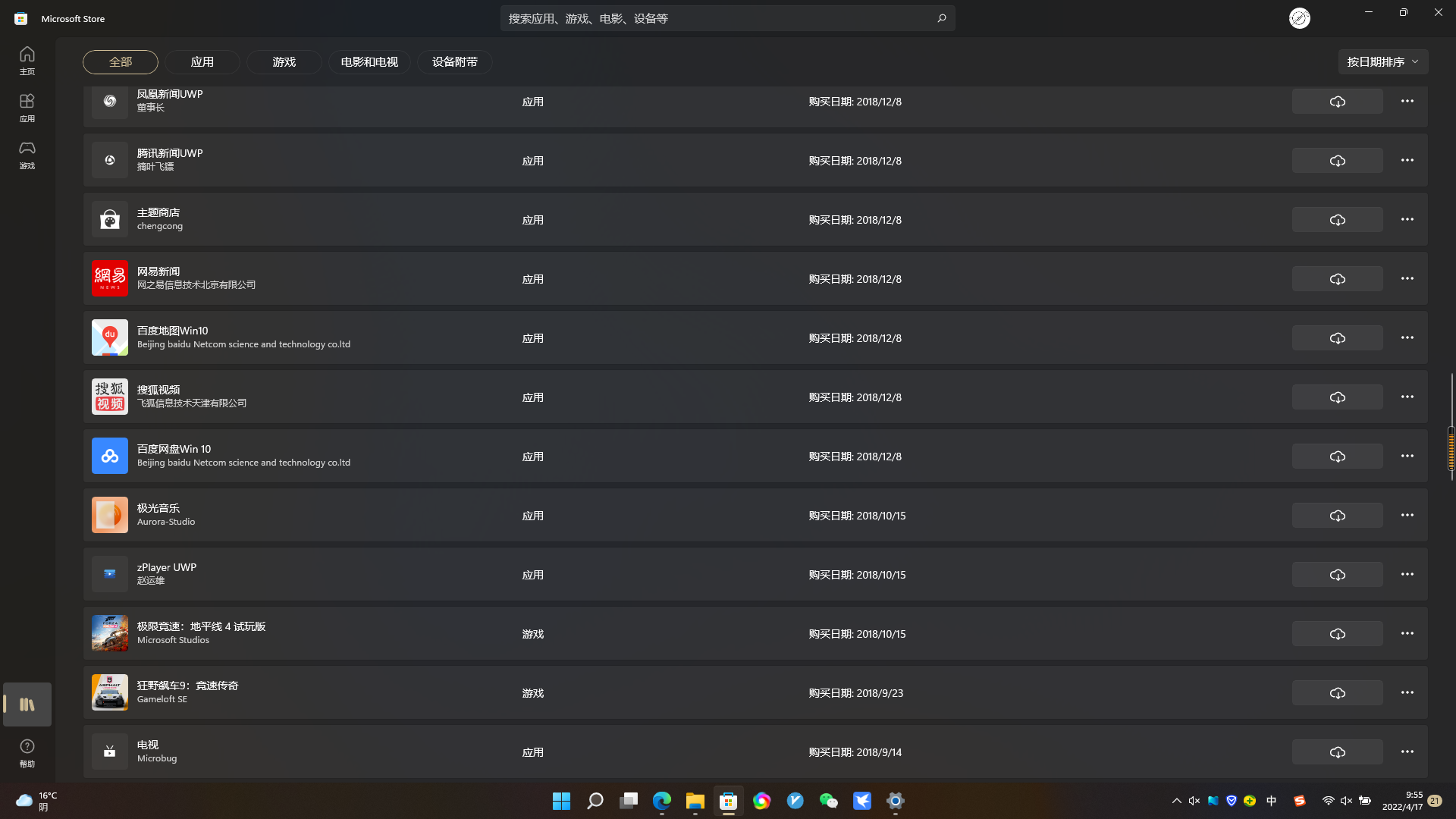Download 百度网盘Win 10 via cloud icon
Image resolution: width=1456 pixels, height=819 pixels.
click(1337, 457)
